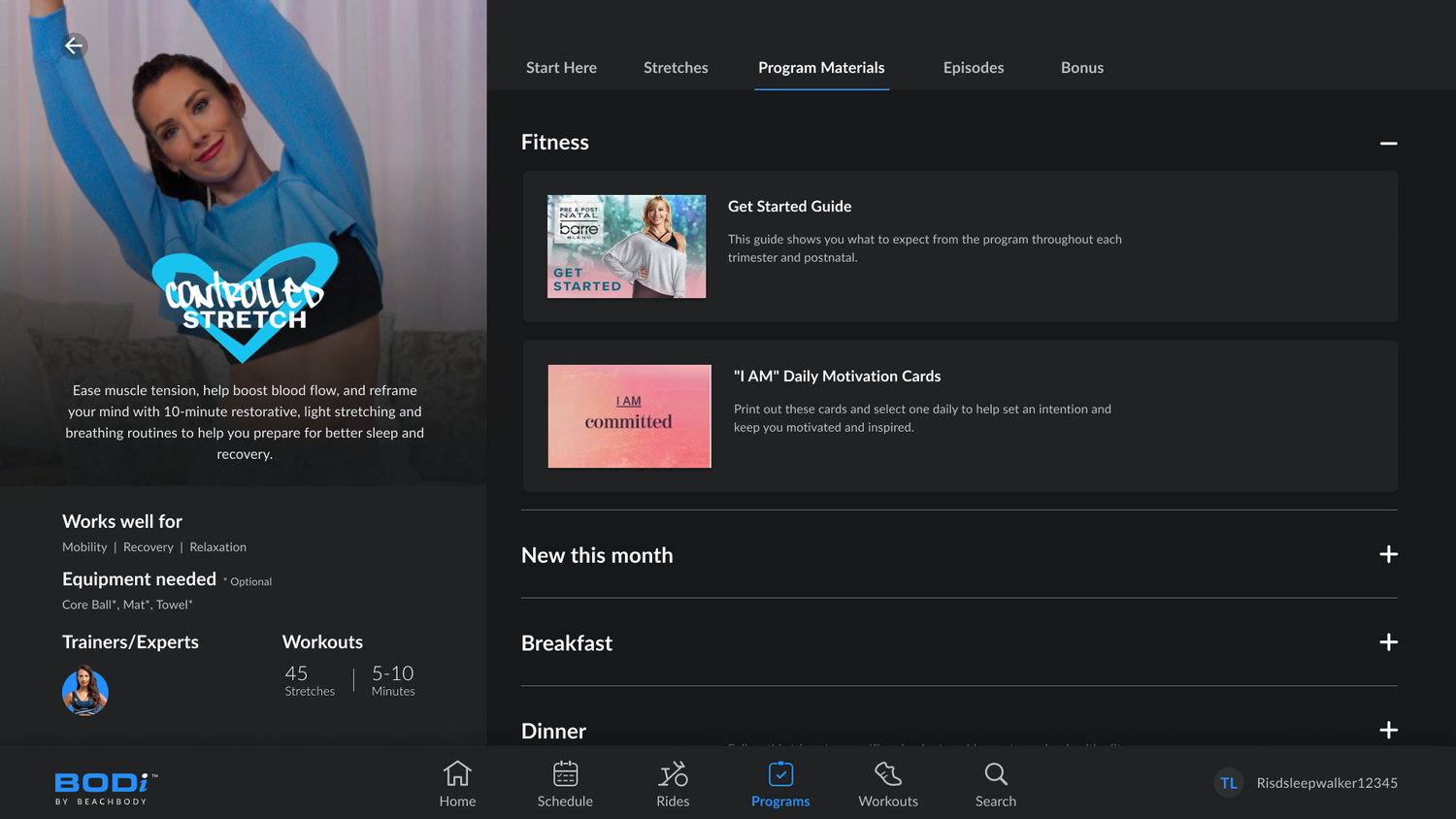Click the Recovery tag

[149, 547]
